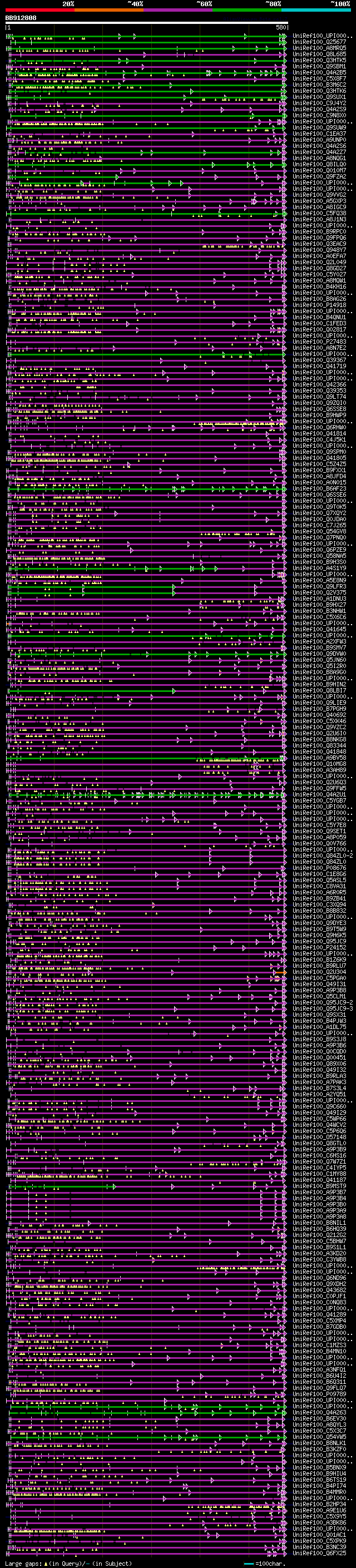This screenshot has height=1568, width=356.
Task: Select hit label UniRef100_A9BV58
Action: click(x=319, y=758)
